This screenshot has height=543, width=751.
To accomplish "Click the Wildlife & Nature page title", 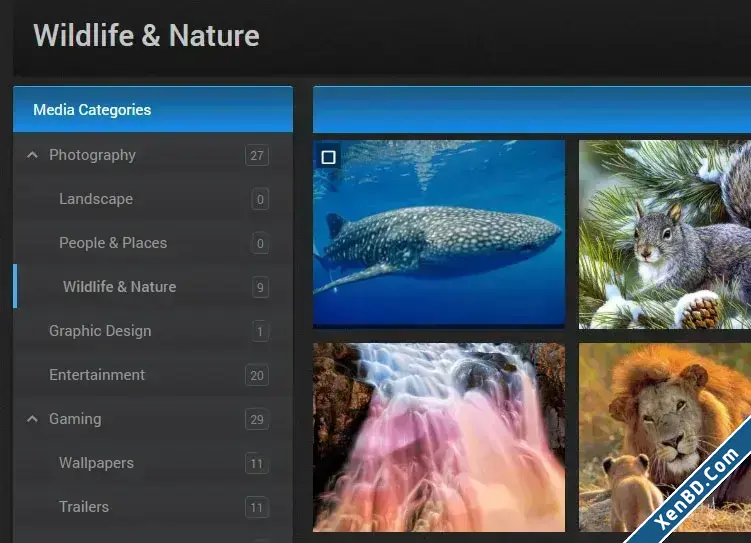I will [x=146, y=35].
